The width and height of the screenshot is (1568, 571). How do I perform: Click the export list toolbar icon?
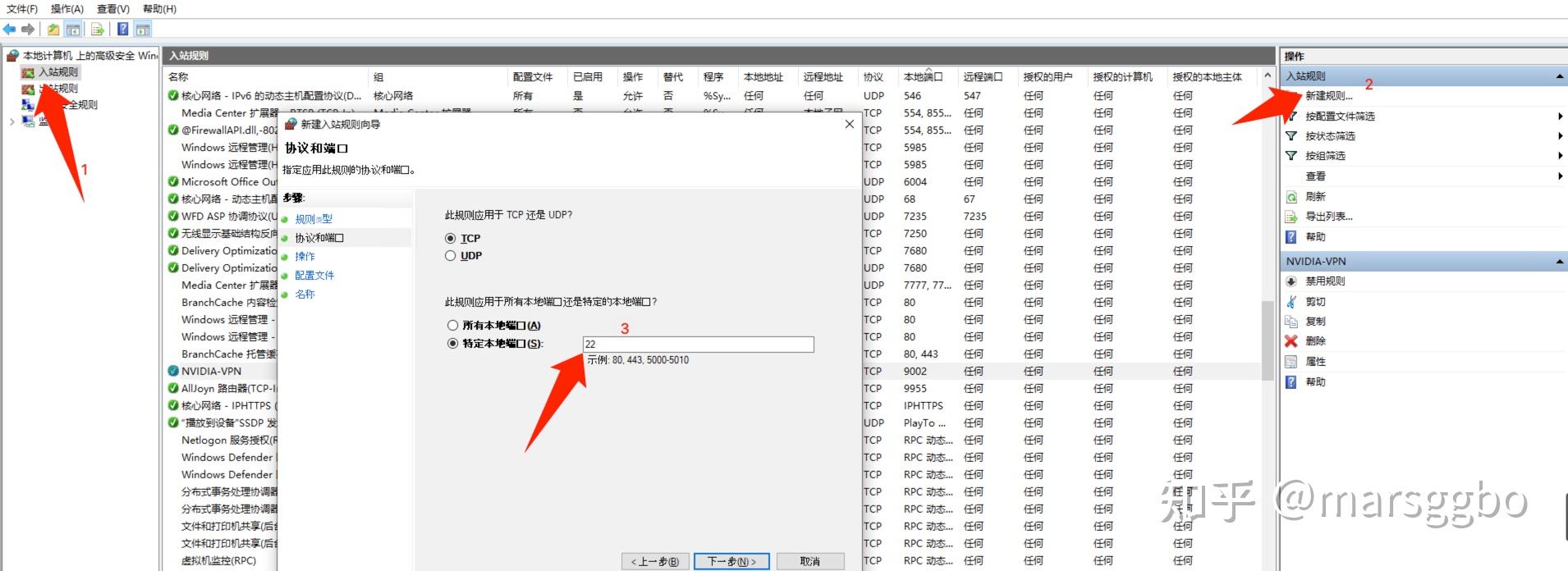[98, 30]
